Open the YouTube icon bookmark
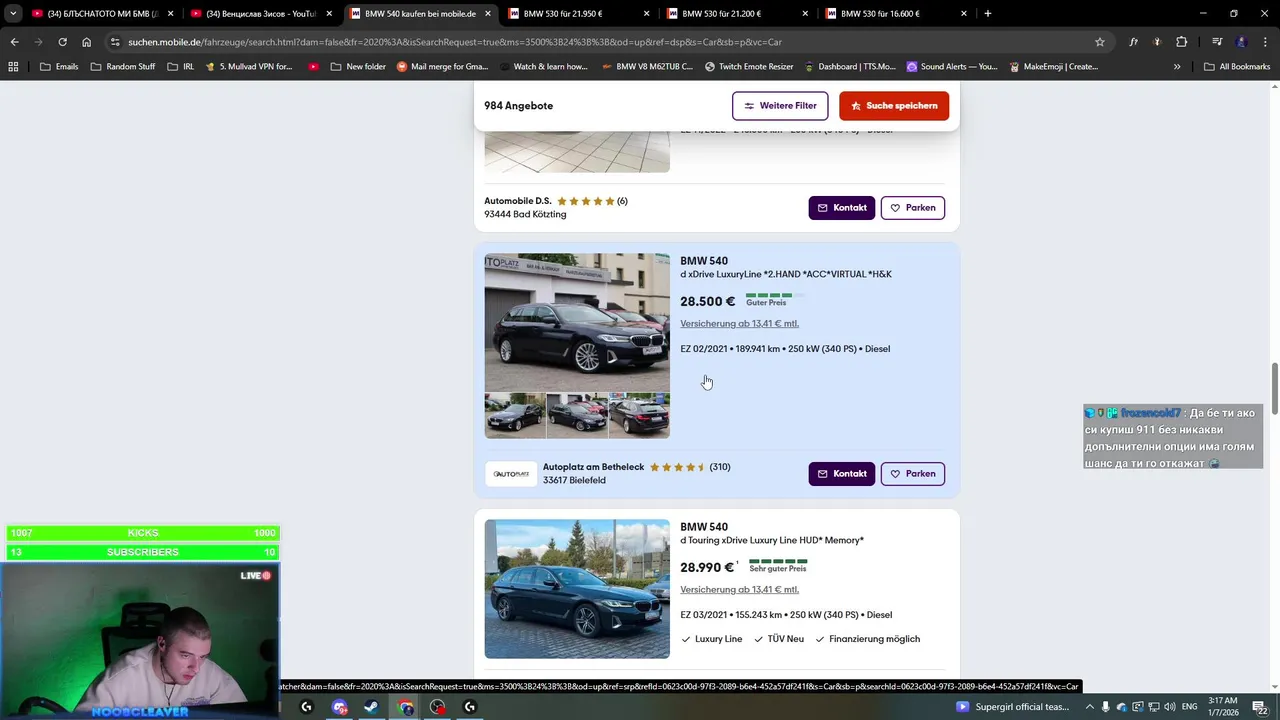This screenshot has width=1280, height=720. pos(313,67)
